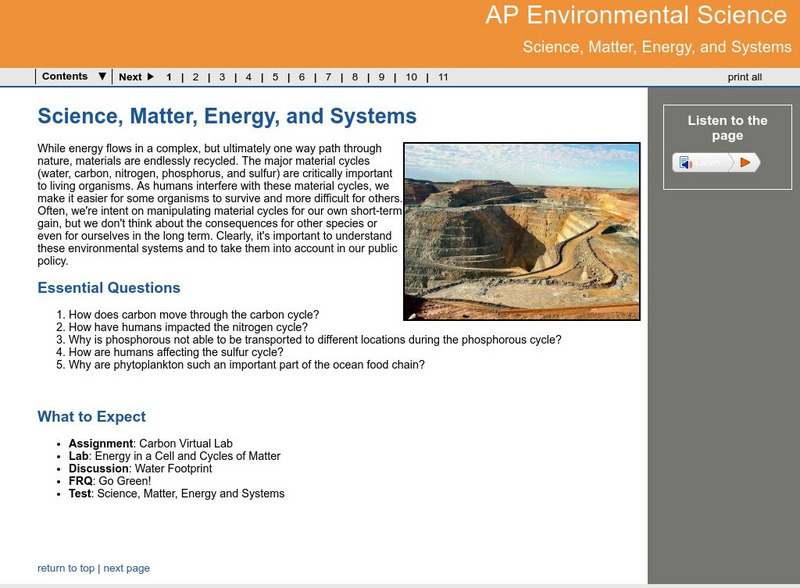
Task: Click the print all link
Action: (x=744, y=77)
